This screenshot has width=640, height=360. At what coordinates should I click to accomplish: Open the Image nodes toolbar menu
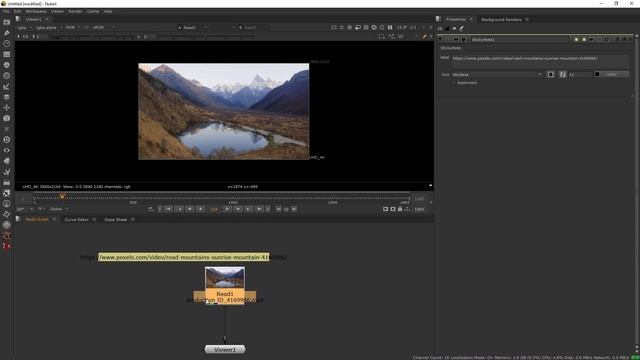click(x=7, y=22)
